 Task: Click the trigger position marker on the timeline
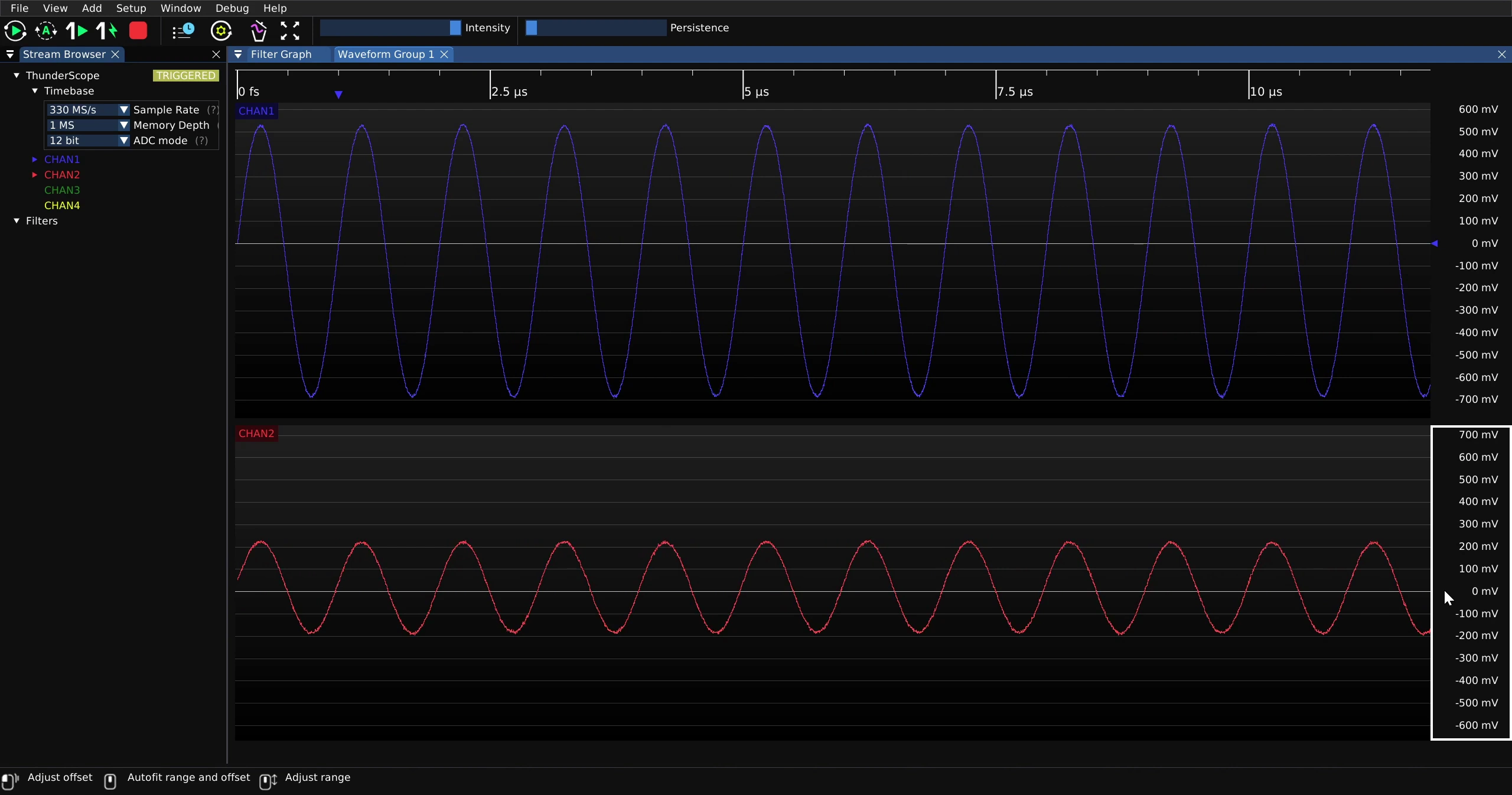338,95
